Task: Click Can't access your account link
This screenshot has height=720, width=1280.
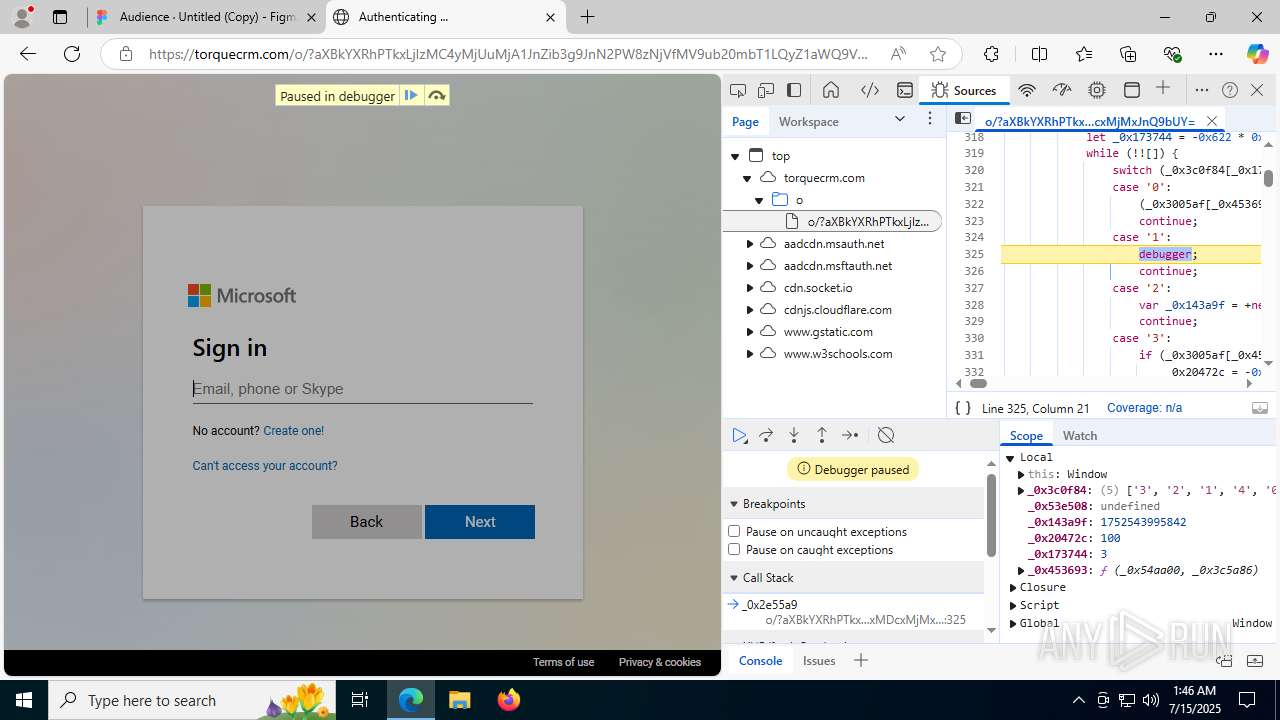Action: point(265,466)
